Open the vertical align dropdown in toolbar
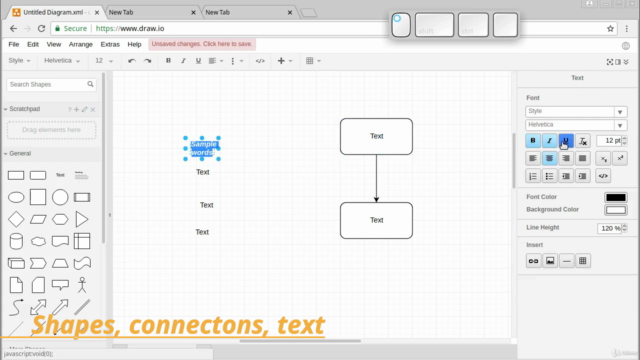The height and width of the screenshot is (360, 640). click(x=237, y=61)
